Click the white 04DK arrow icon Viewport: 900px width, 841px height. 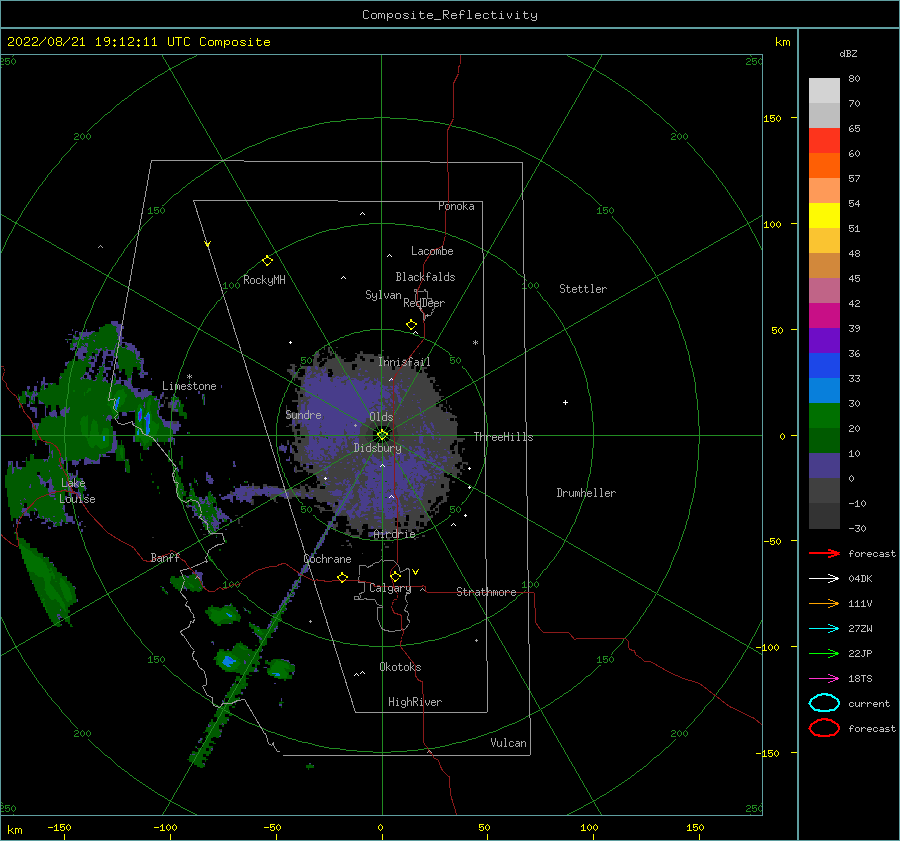824,578
